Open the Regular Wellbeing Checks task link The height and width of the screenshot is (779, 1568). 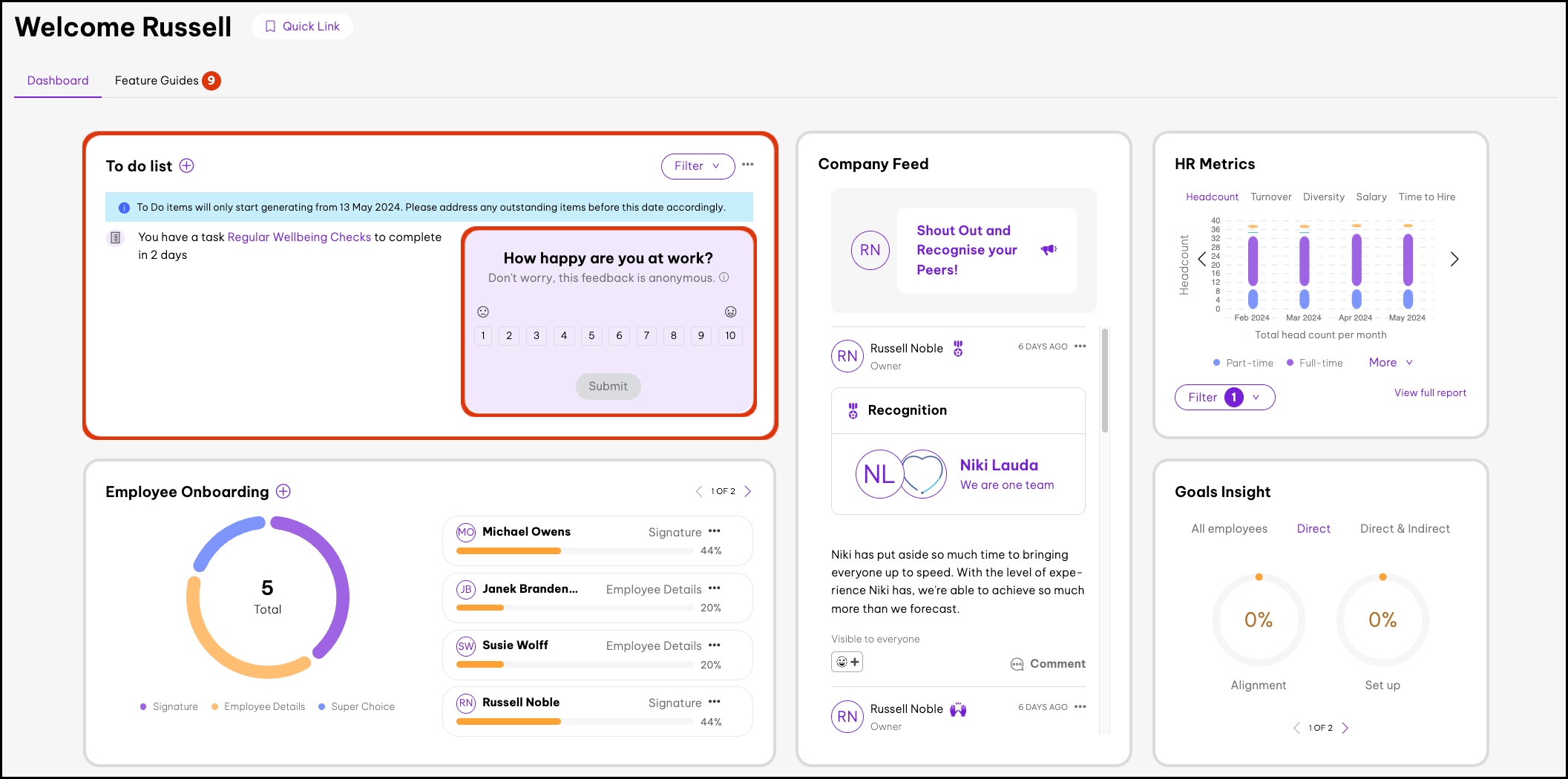tap(299, 237)
